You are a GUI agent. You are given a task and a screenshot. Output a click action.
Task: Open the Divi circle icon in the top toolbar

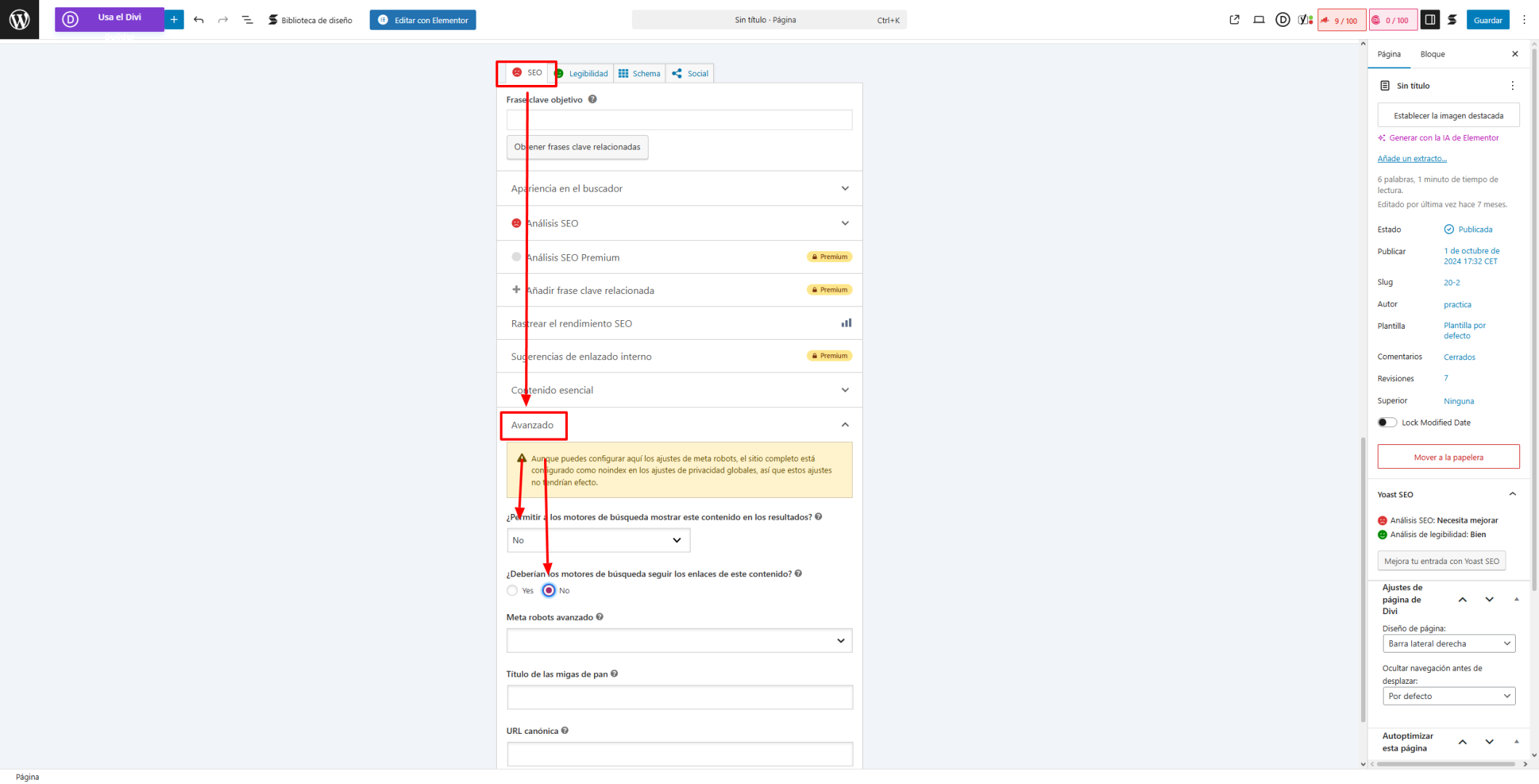point(1283,20)
